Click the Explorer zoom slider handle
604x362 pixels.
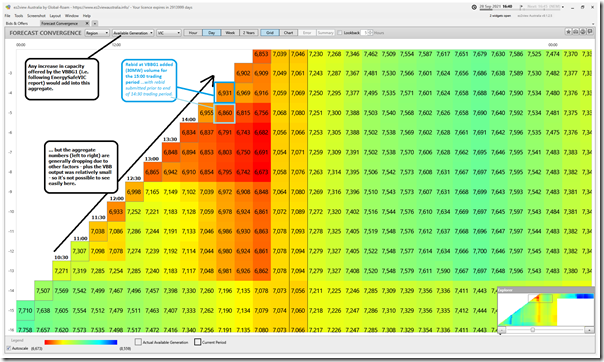pyautogui.click(x=533, y=330)
